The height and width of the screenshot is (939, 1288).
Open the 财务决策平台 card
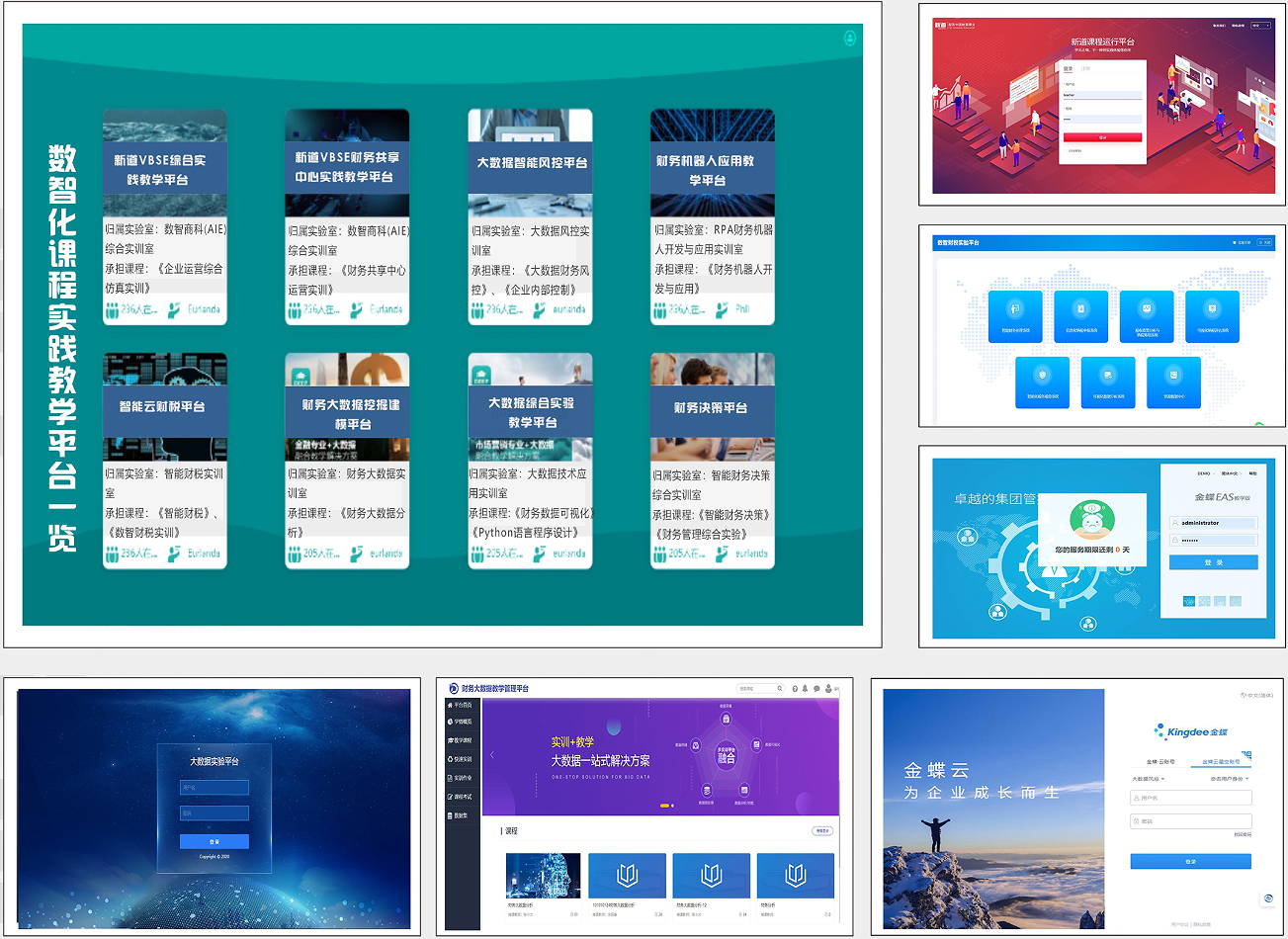(712, 461)
